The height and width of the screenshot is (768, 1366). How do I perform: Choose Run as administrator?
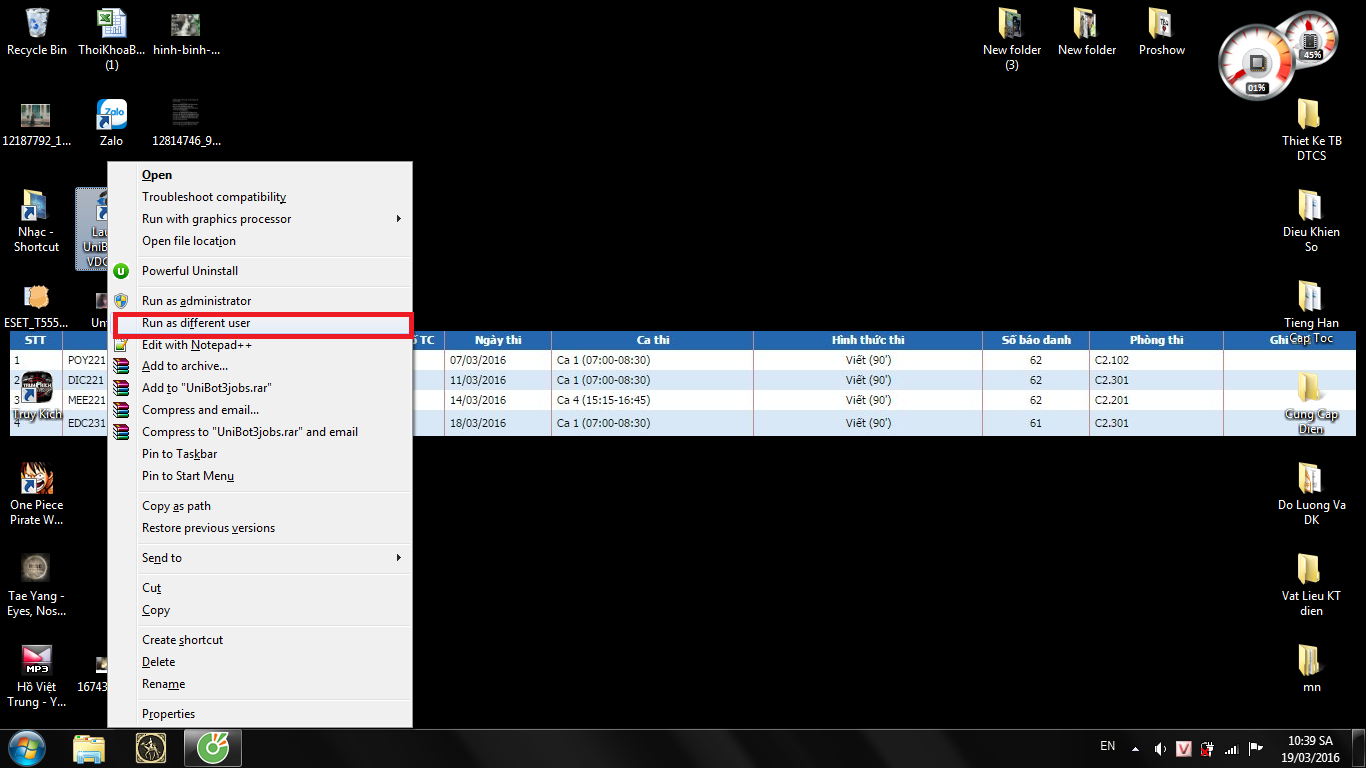click(x=260, y=301)
